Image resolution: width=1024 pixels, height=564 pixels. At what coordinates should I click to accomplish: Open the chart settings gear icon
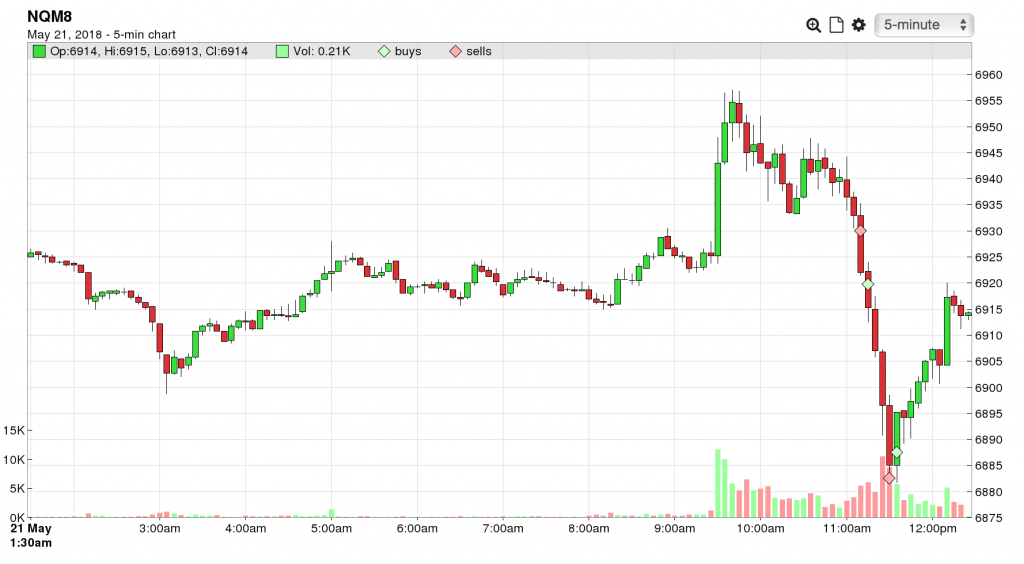(859, 25)
